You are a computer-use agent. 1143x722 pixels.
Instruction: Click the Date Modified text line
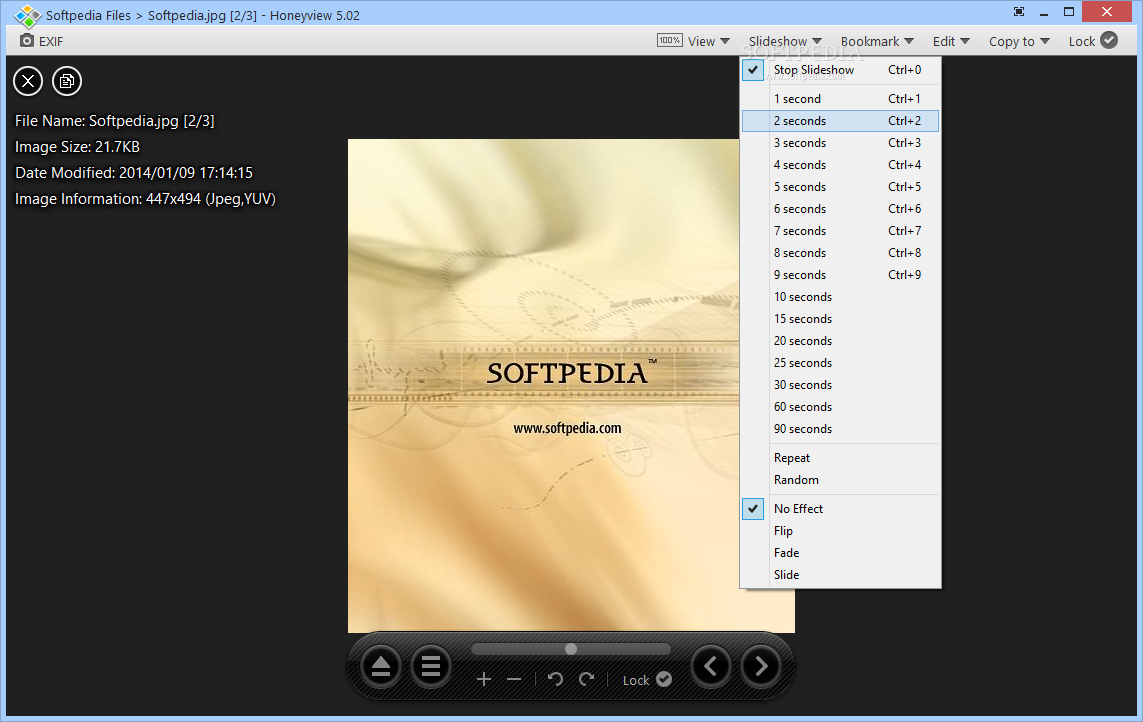134,173
